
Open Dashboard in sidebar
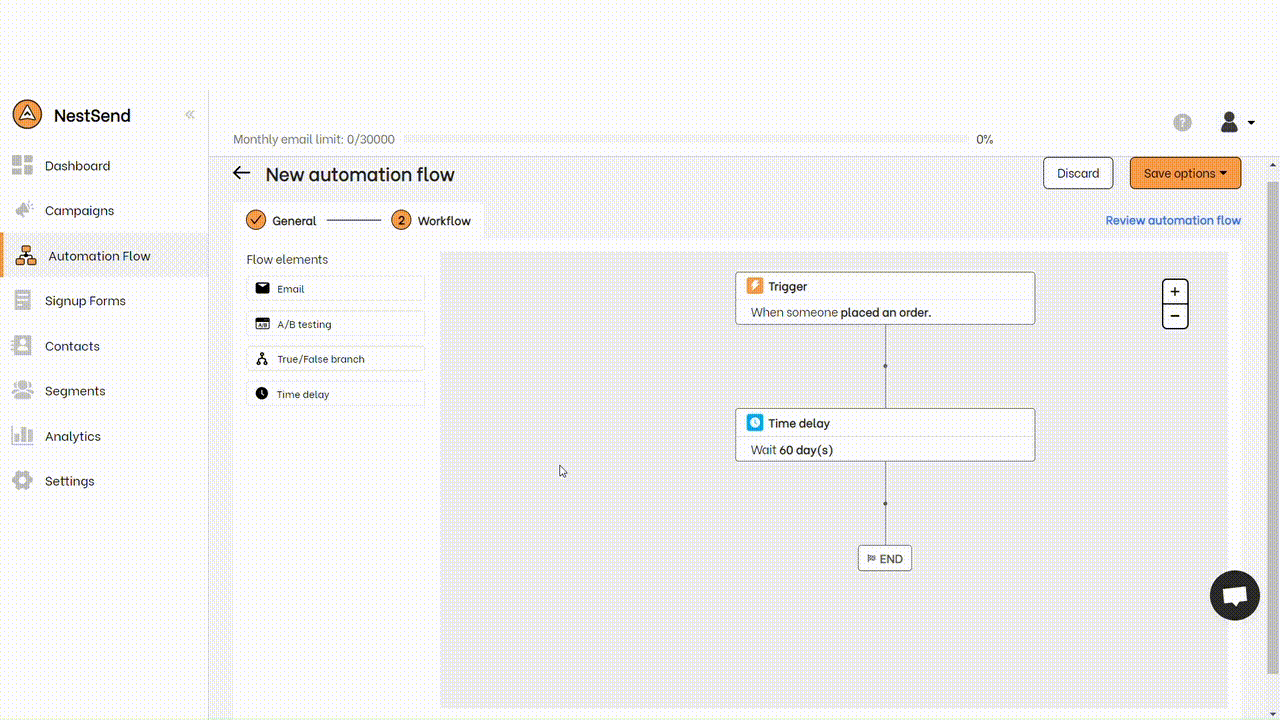coord(104,166)
